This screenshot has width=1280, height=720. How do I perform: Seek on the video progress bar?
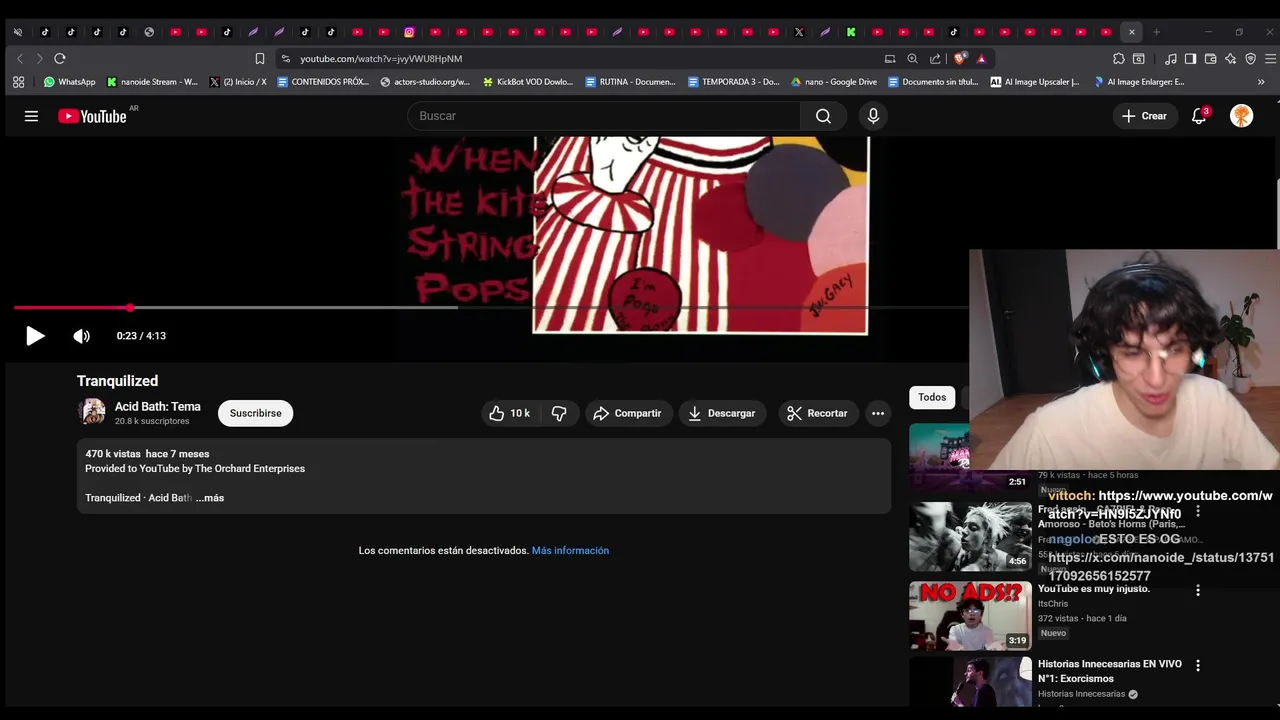[490, 307]
